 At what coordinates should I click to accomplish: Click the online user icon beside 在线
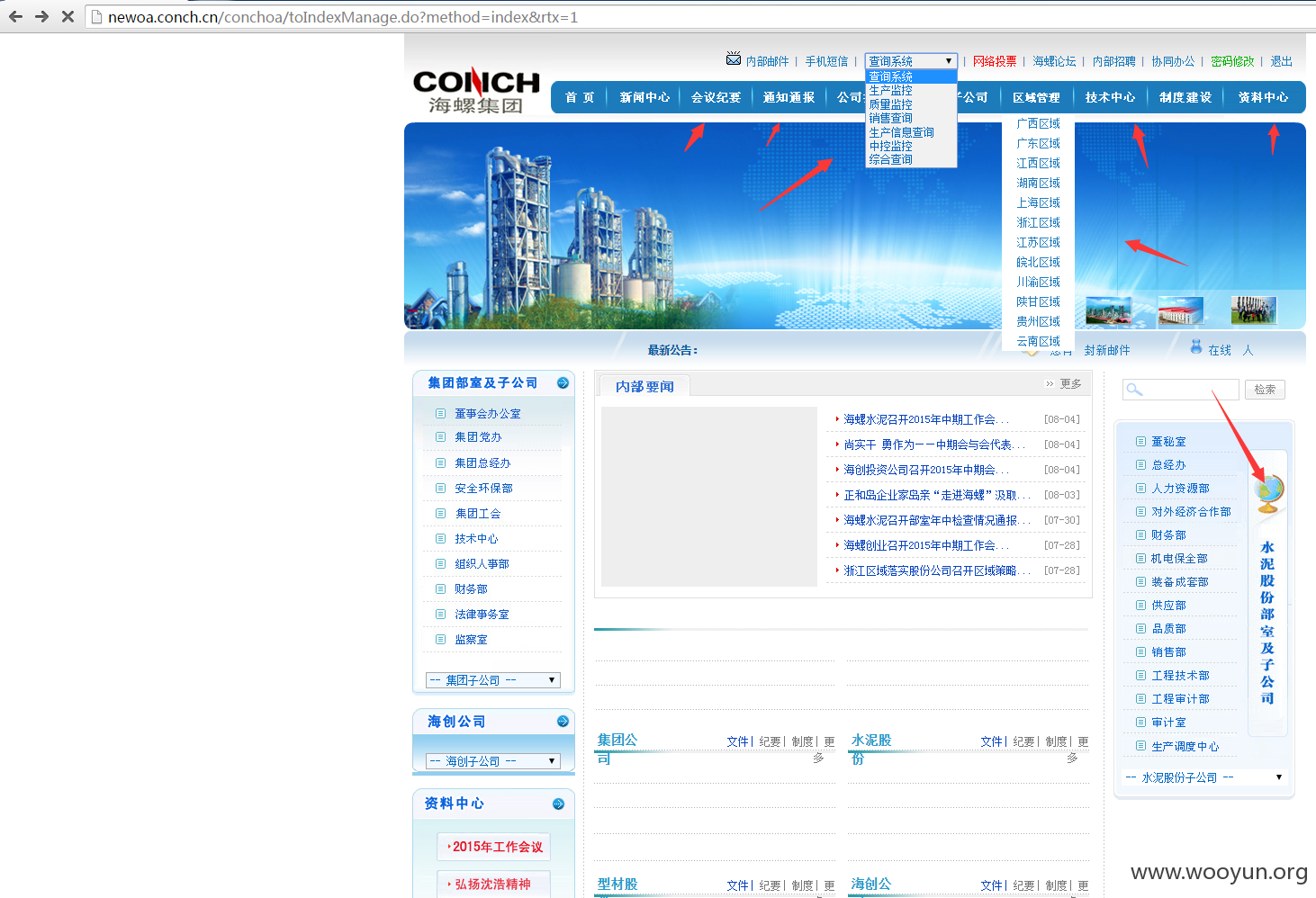[x=1196, y=346]
